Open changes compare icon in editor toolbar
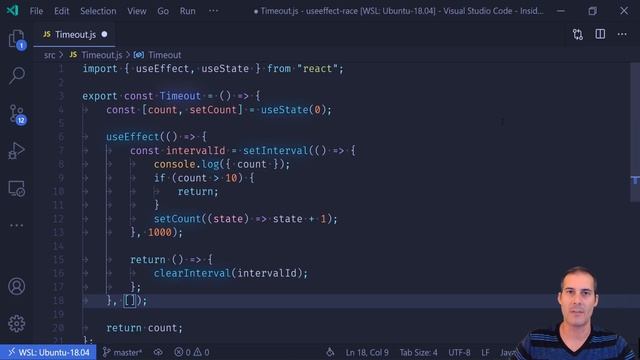Image resolution: width=640 pixels, height=360 pixels. [x=578, y=34]
